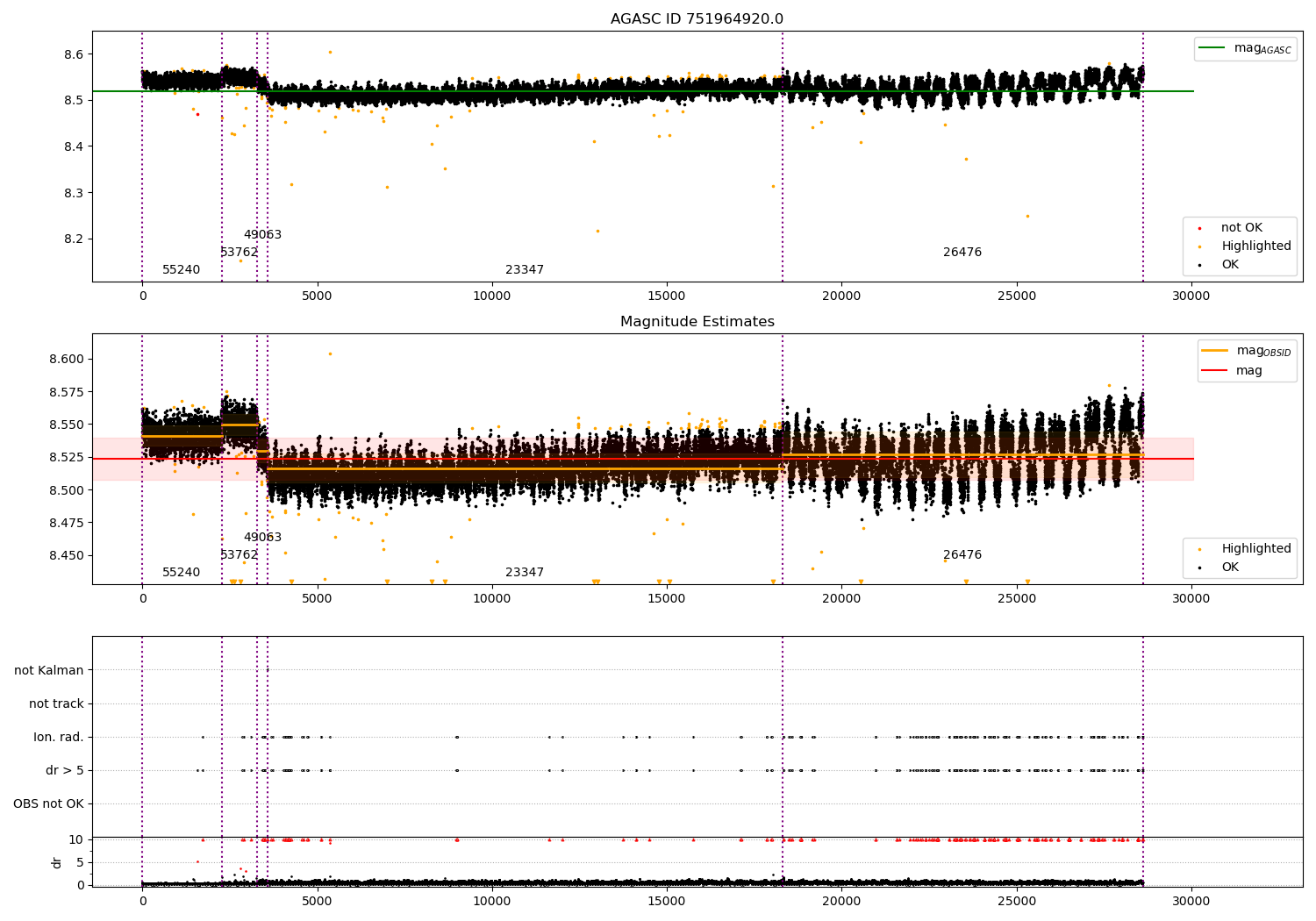Click obsid label 26476 in top plot
Image resolution: width=1316 pixels, height=921 pixels.
[x=962, y=253]
